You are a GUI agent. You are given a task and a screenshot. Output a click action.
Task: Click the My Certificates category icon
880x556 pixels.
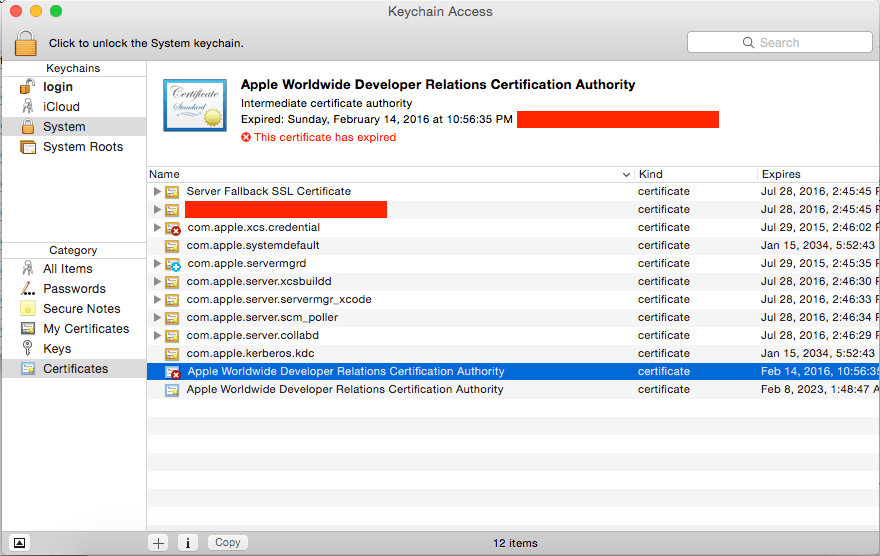(x=28, y=328)
